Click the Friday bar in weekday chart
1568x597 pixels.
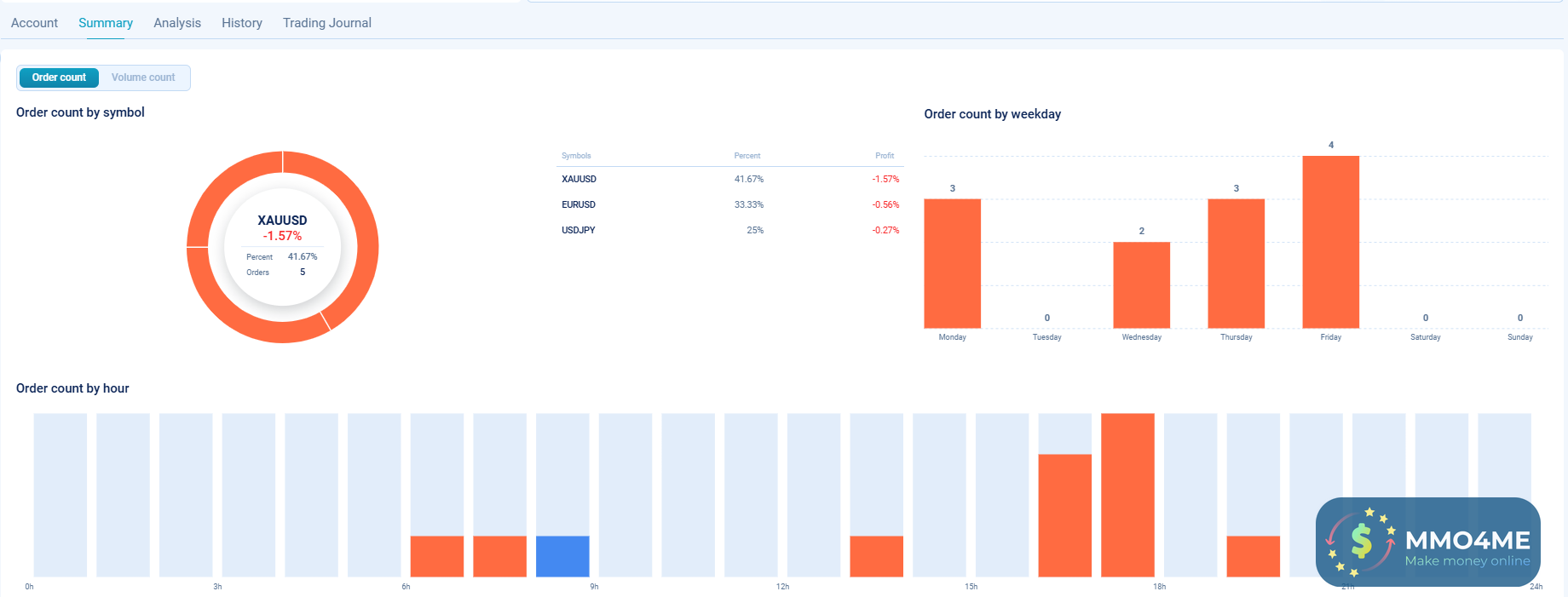1331,242
